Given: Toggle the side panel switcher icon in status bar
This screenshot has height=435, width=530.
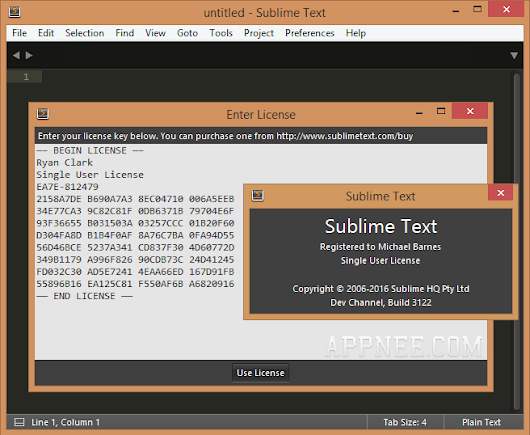Looking at the screenshot, I should [x=19, y=422].
